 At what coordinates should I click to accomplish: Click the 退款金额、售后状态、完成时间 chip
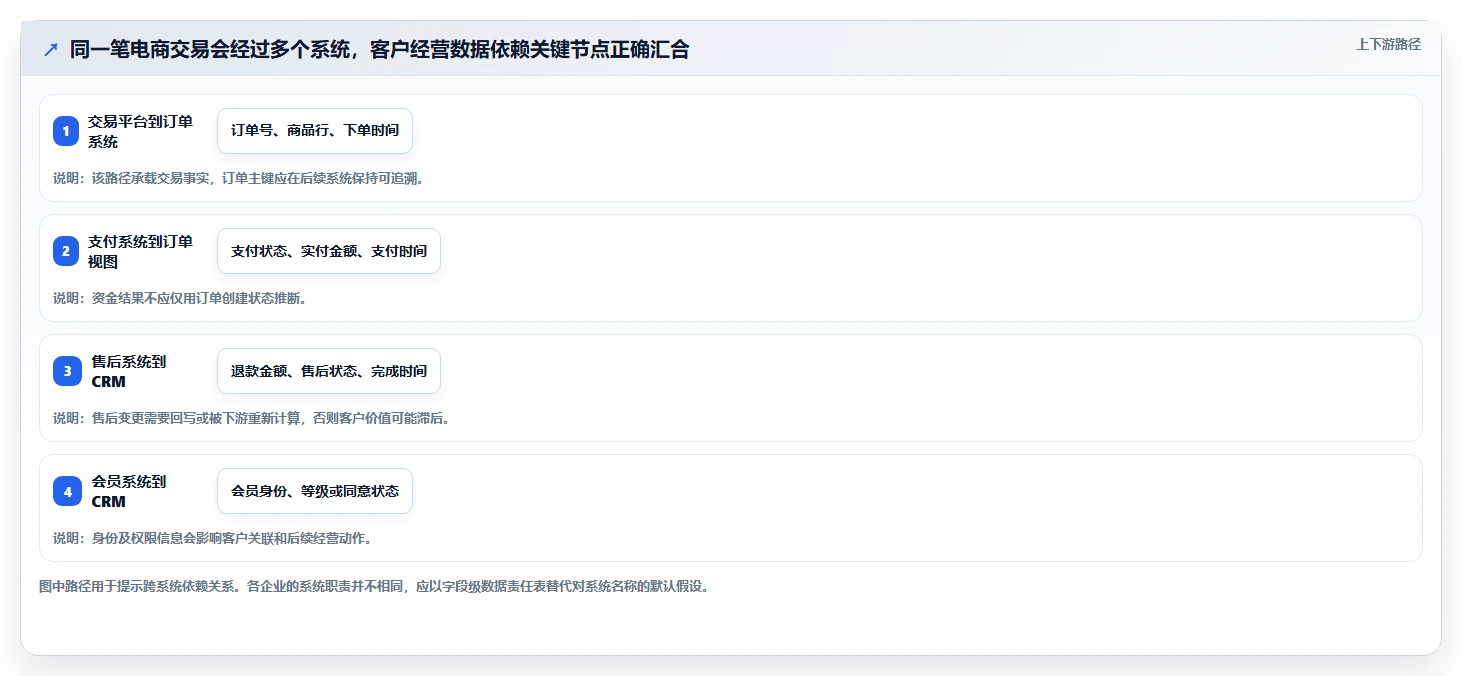click(x=329, y=371)
